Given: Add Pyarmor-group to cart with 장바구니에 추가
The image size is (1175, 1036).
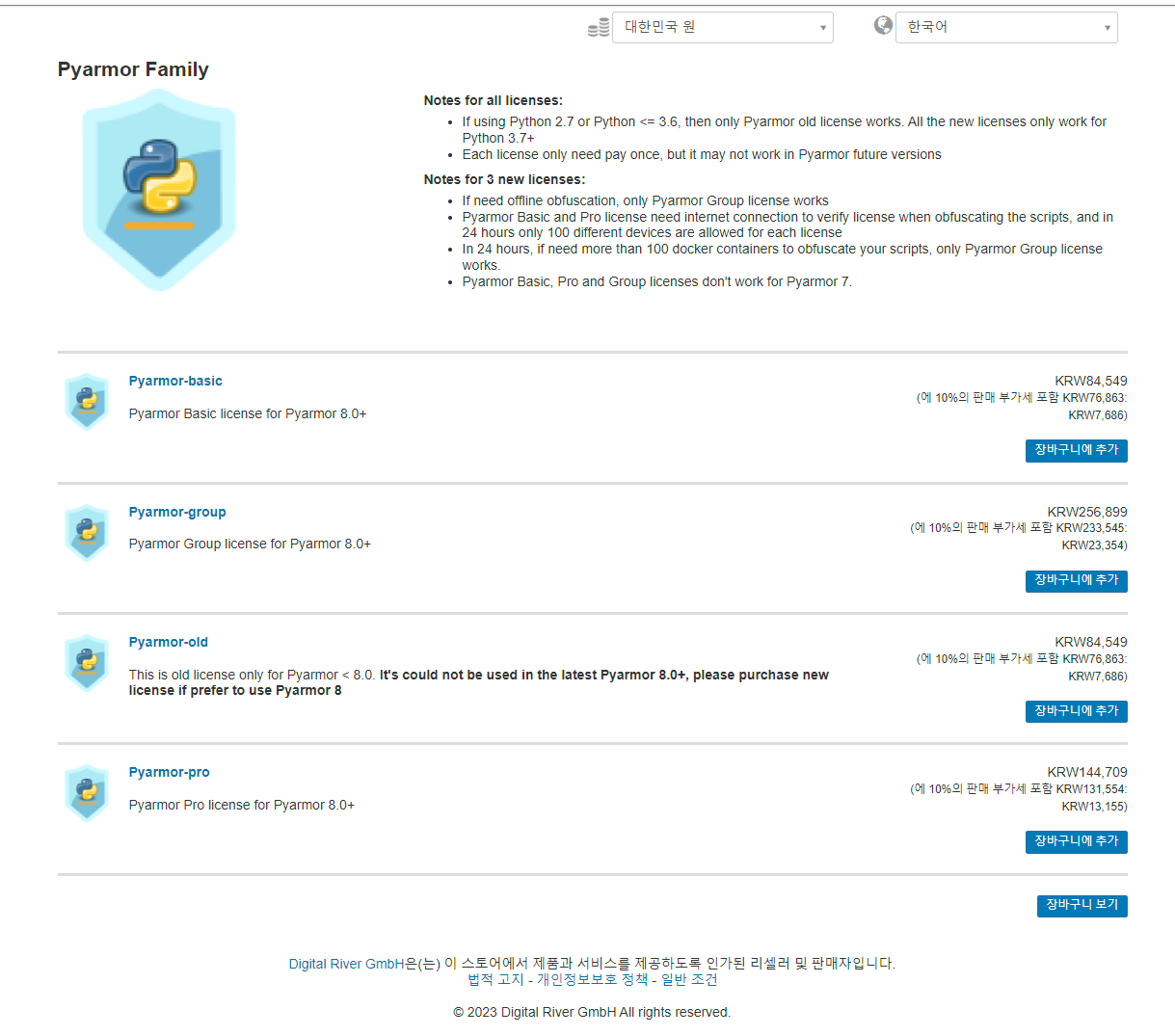Looking at the screenshot, I should pos(1076,580).
